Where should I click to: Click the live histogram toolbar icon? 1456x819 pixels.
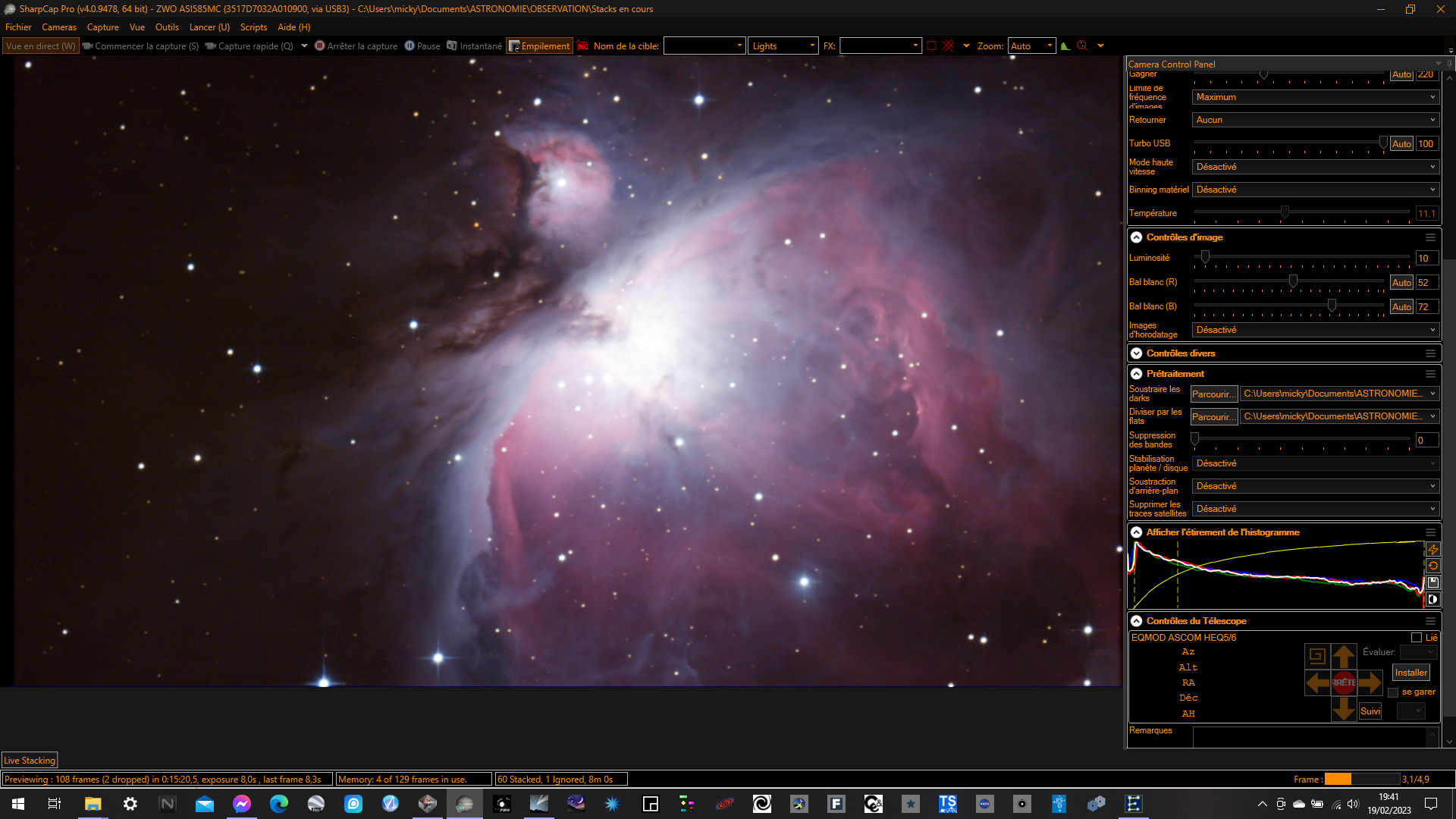pos(1065,46)
